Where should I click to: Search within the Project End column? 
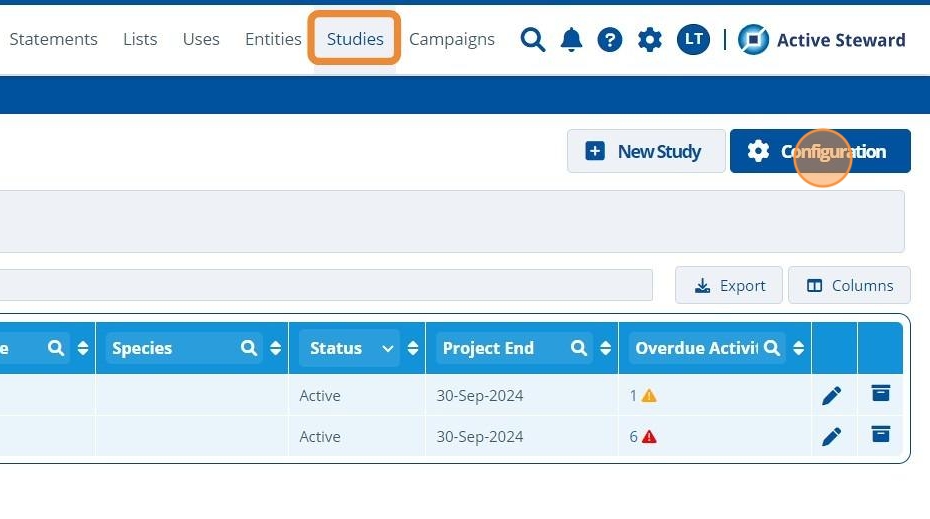pyautogui.click(x=579, y=348)
